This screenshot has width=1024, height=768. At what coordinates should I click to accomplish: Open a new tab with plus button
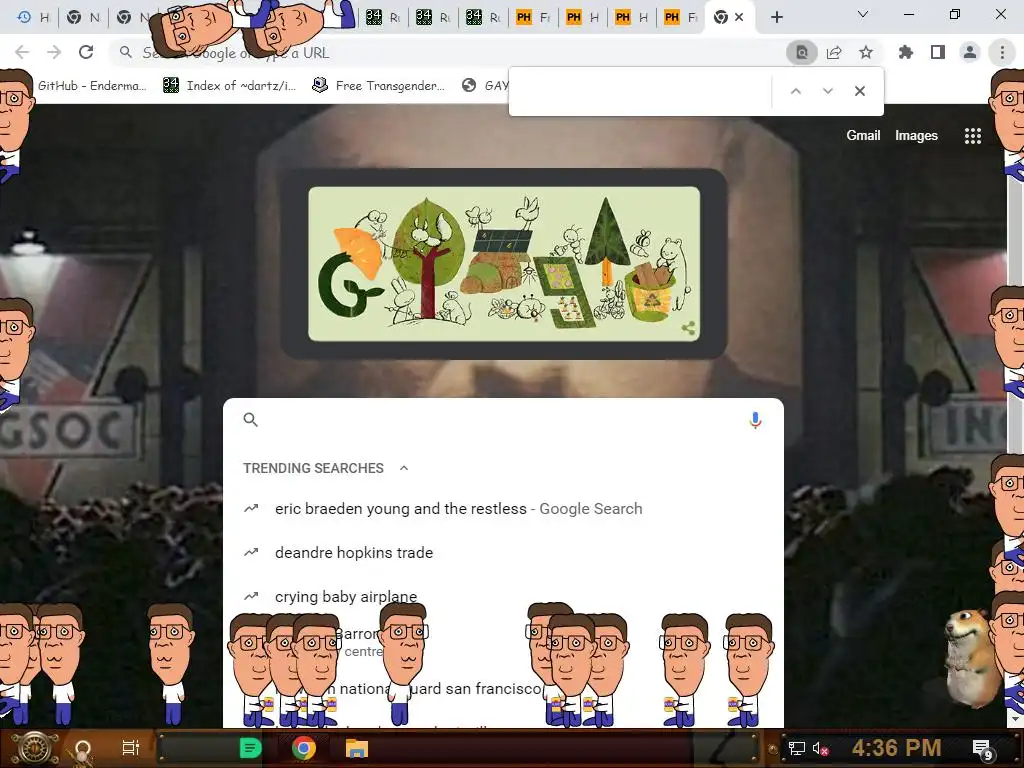click(776, 17)
